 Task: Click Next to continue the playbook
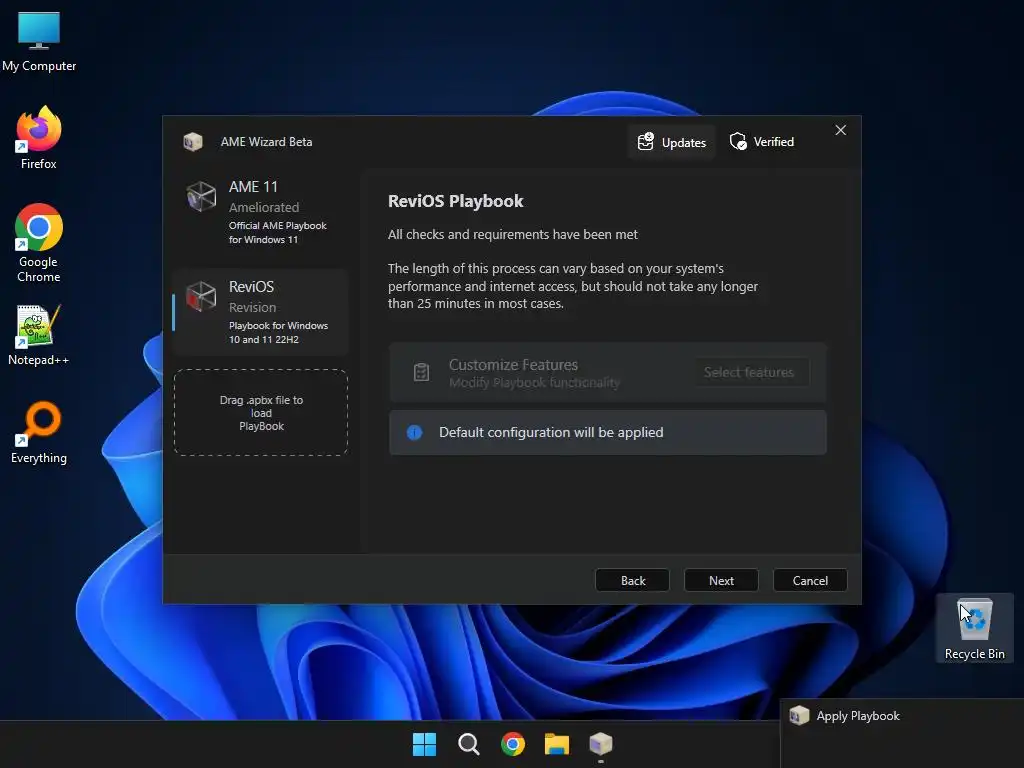(721, 581)
